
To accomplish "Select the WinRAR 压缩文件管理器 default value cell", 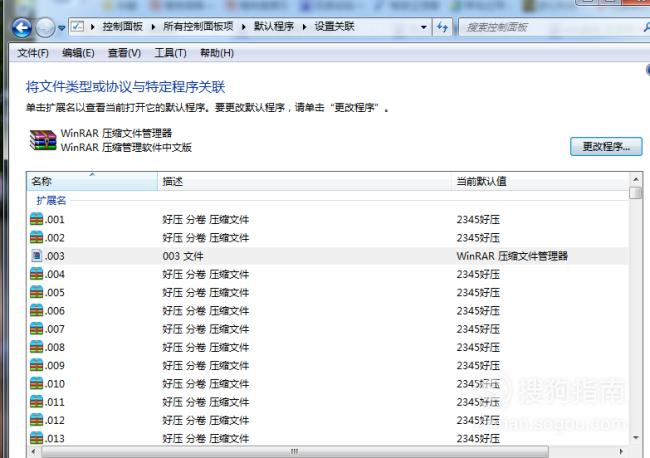I will [x=512, y=256].
